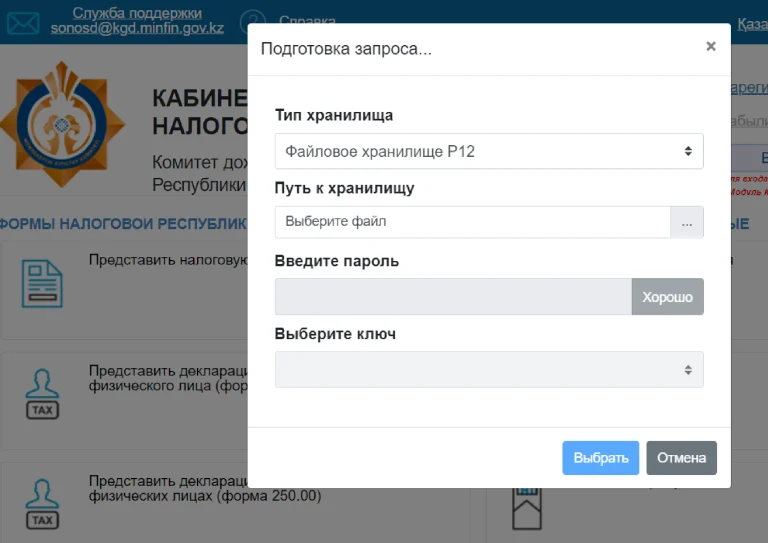768x543 pixels.
Task: Click the envelope mail icon in header
Action: coord(23,22)
